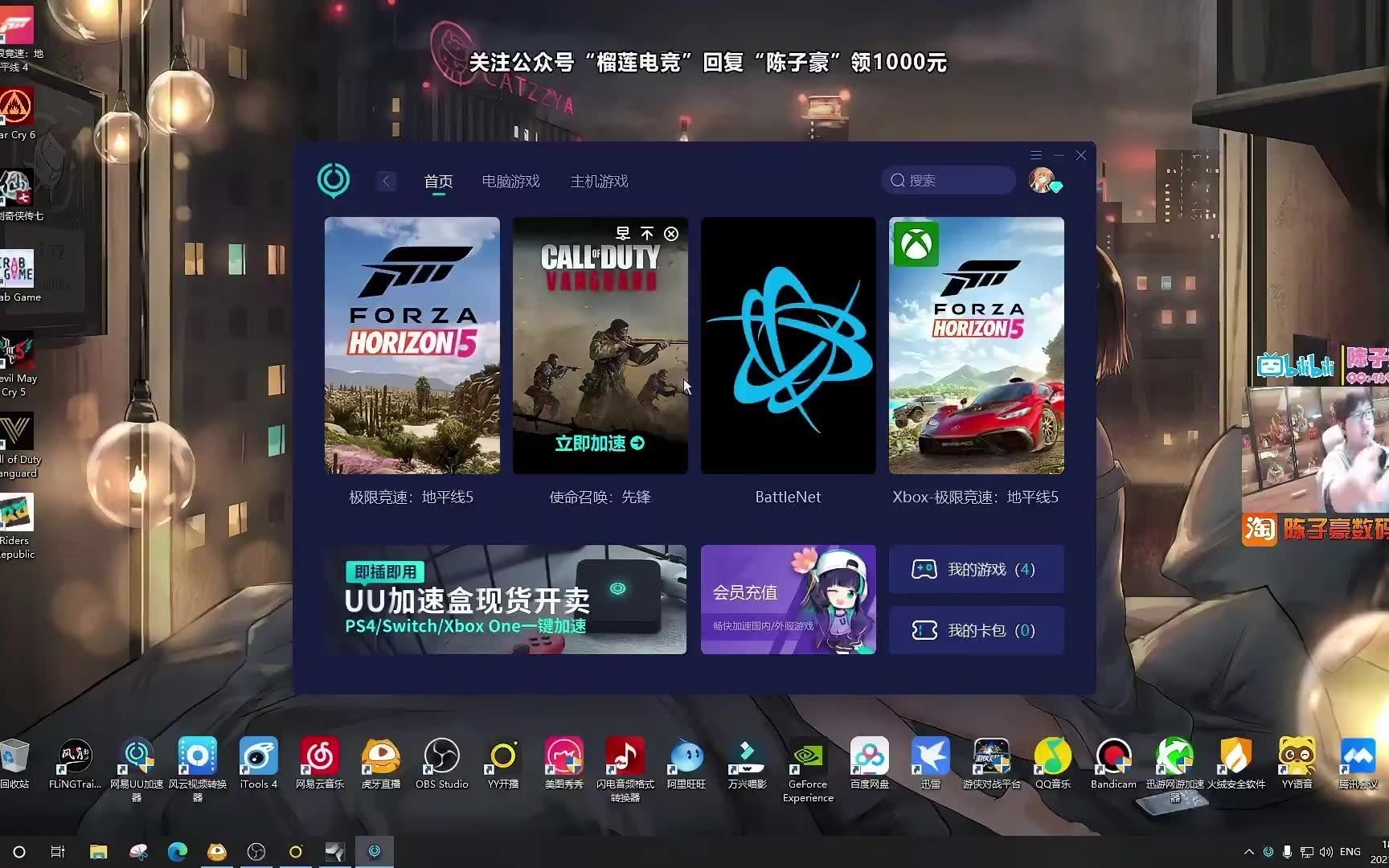Open the 网易UU加速器 desktop shortcut
This screenshot has height=868, width=1389.
(x=137, y=769)
